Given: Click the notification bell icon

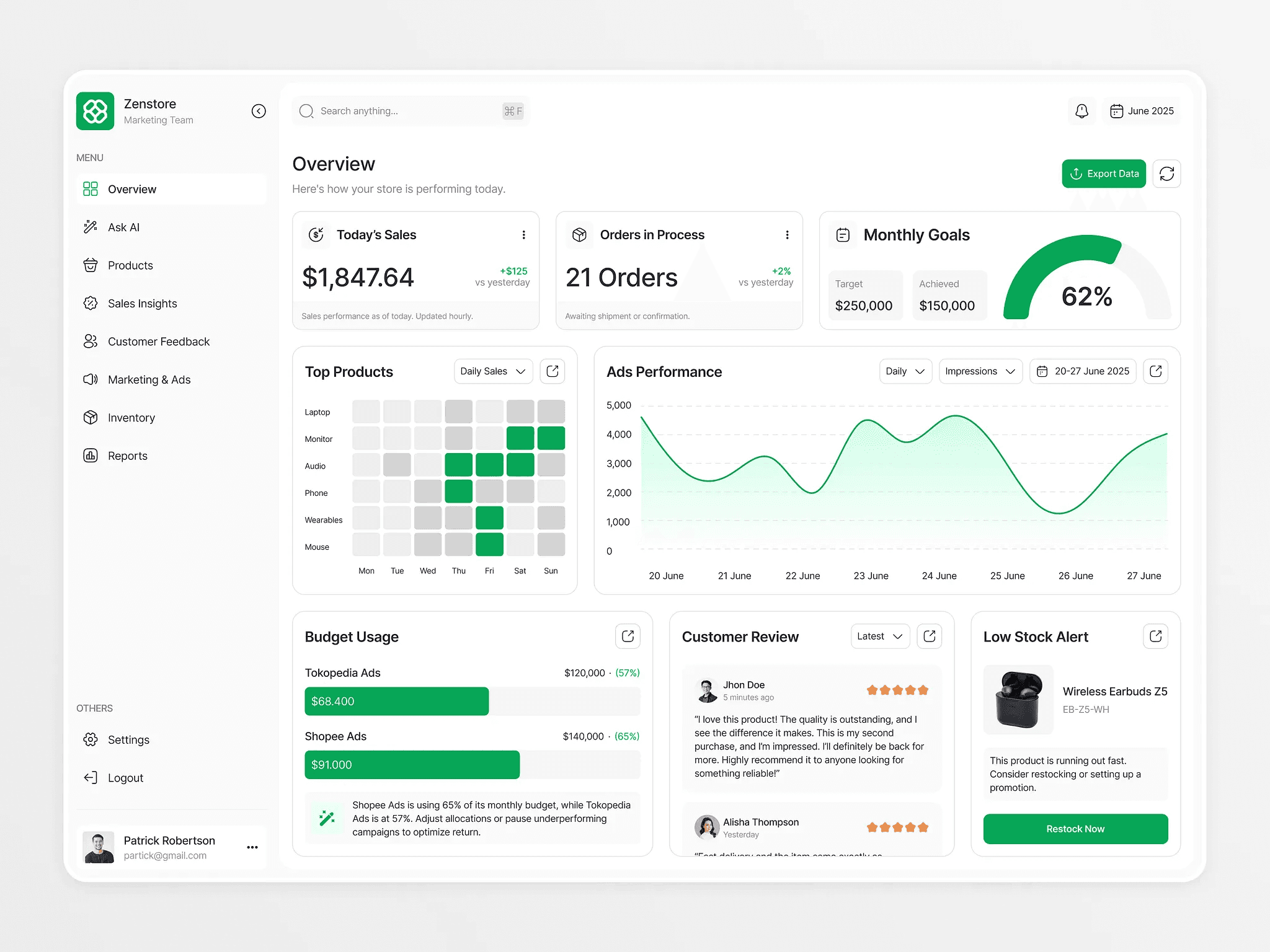Looking at the screenshot, I should click(x=1081, y=111).
